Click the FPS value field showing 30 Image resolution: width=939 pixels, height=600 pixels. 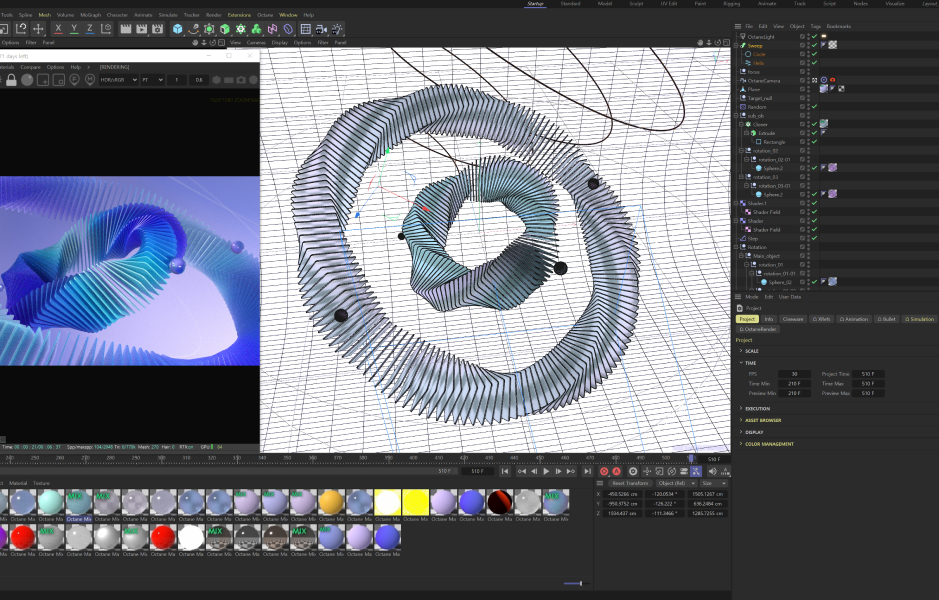point(794,374)
